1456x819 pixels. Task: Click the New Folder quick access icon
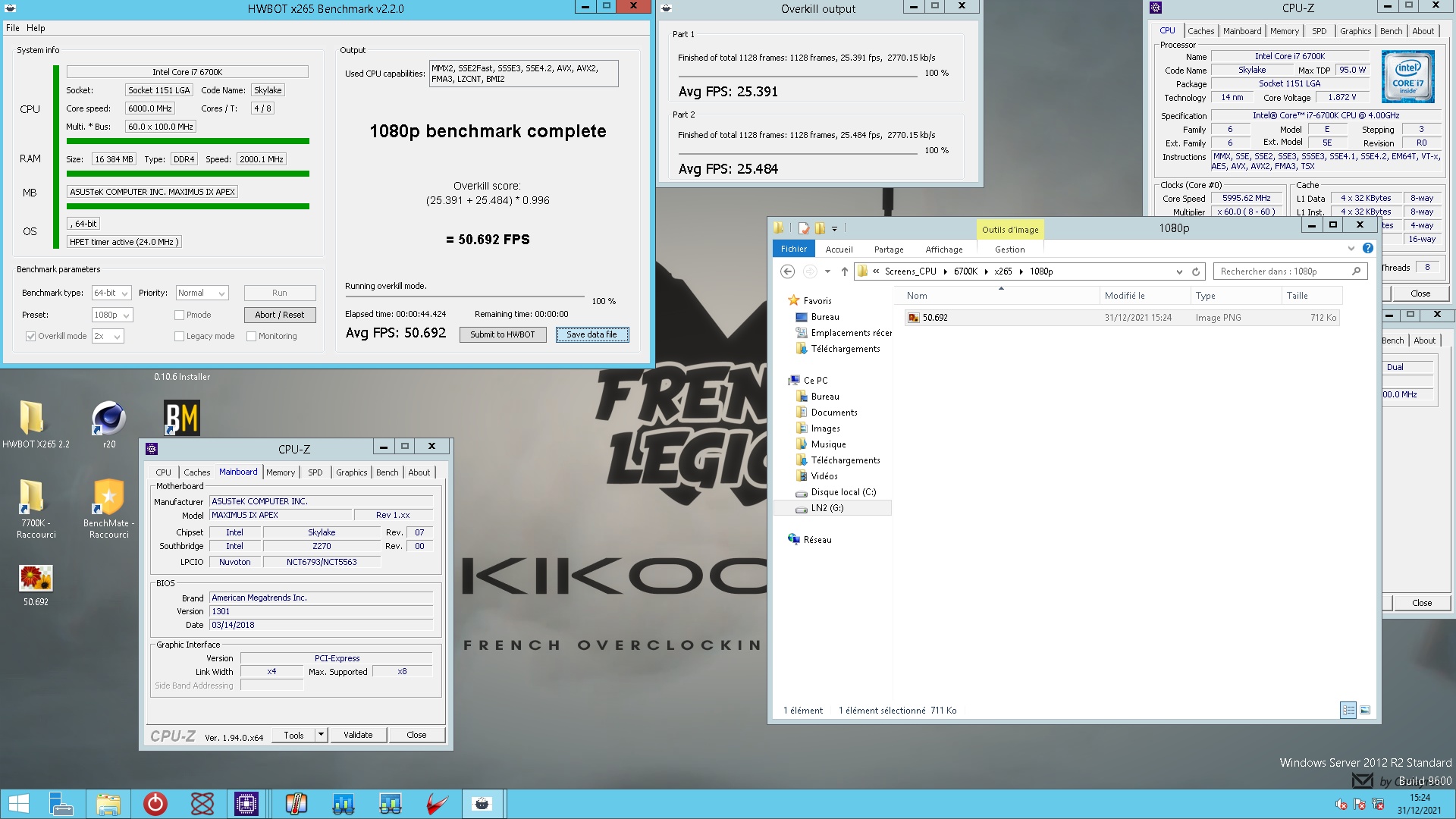click(x=820, y=228)
